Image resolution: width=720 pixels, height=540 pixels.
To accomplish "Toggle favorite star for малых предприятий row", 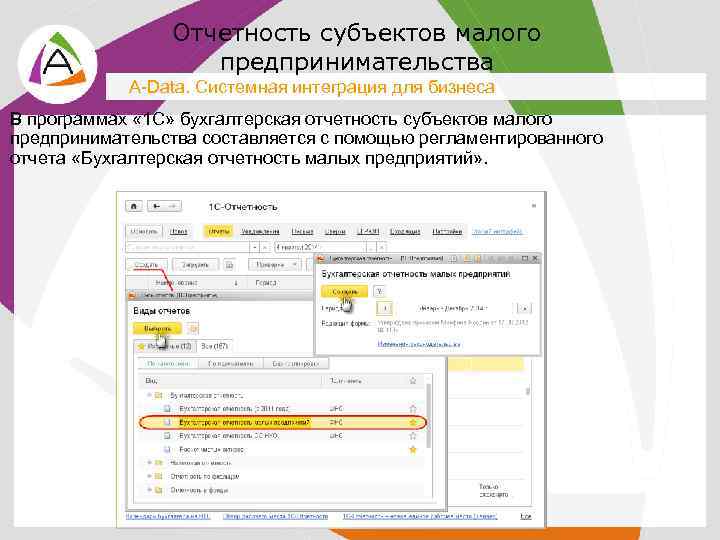I will point(413,422).
